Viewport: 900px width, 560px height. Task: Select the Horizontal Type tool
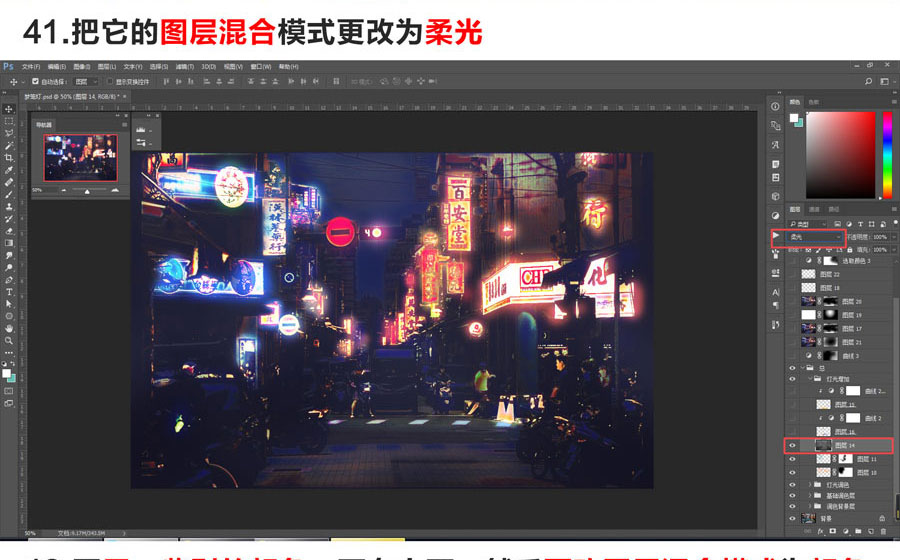9,292
